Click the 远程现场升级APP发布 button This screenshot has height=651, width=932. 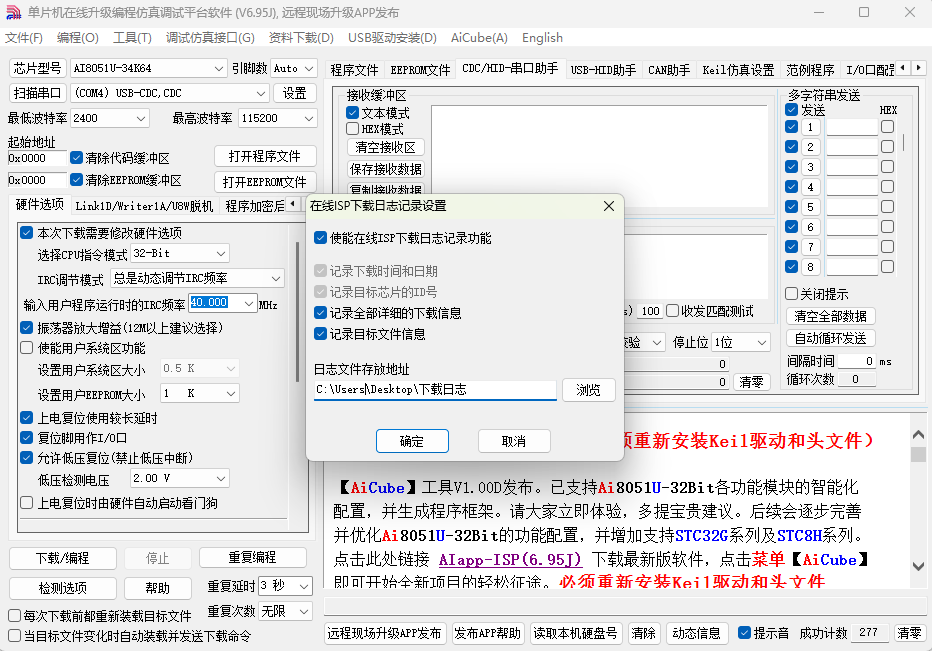pos(385,633)
